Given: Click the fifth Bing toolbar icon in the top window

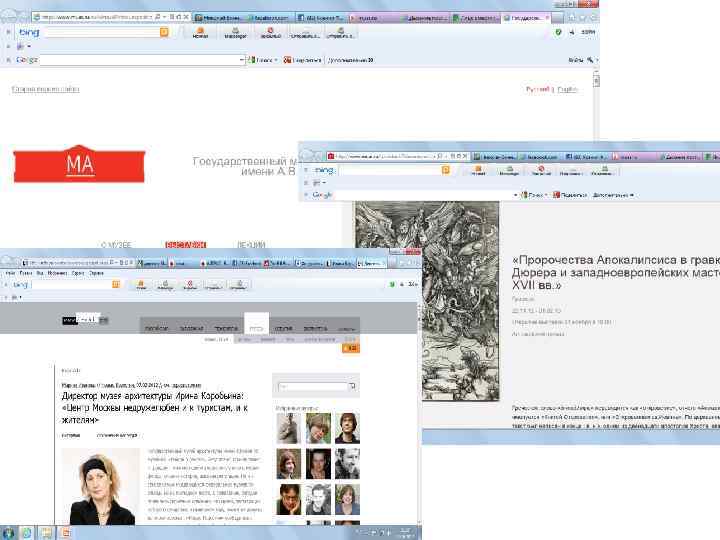Looking at the screenshot, I should (341, 32).
